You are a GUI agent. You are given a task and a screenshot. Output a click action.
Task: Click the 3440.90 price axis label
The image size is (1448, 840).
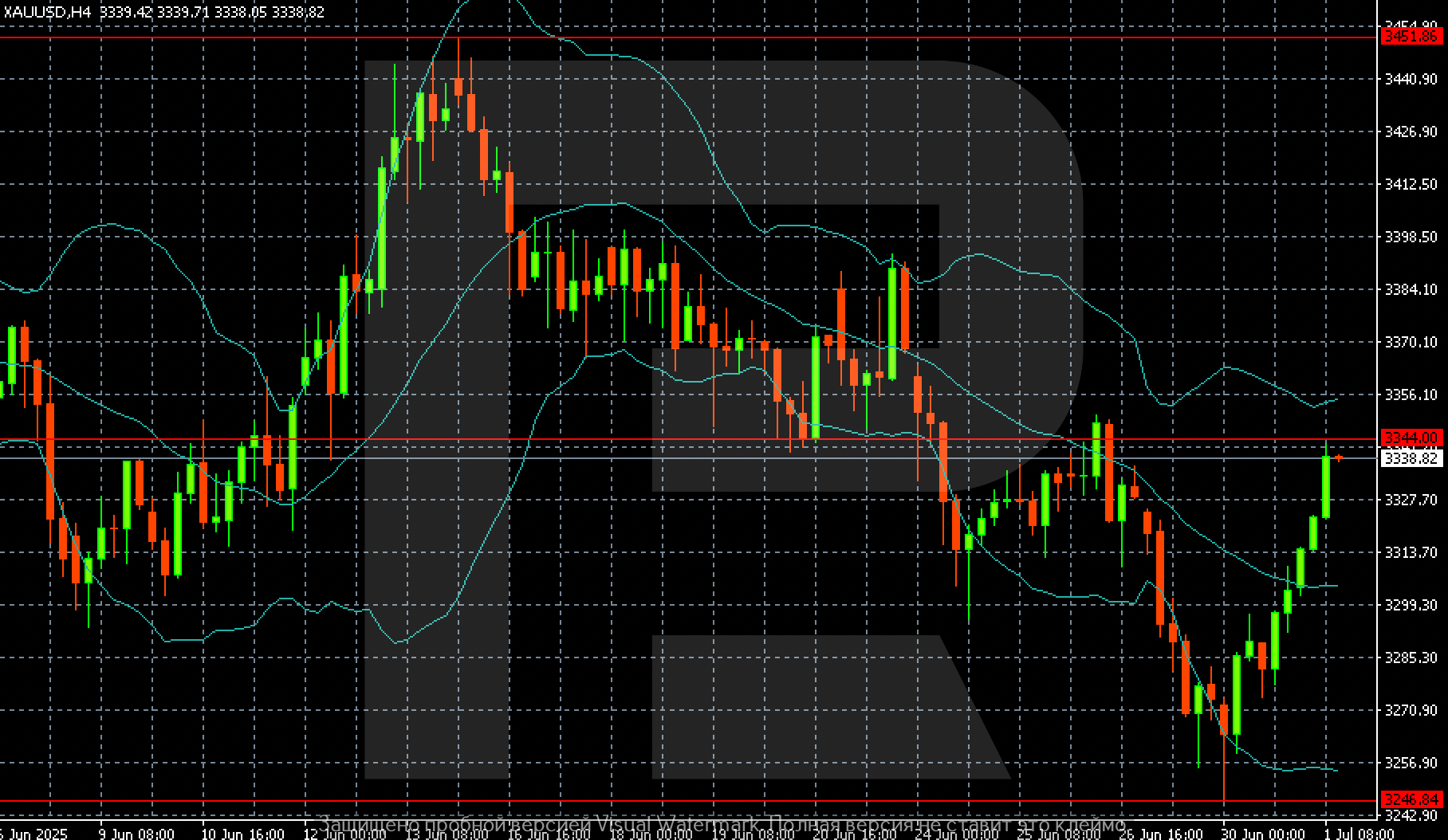pyautogui.click(x=1411, y=80)
